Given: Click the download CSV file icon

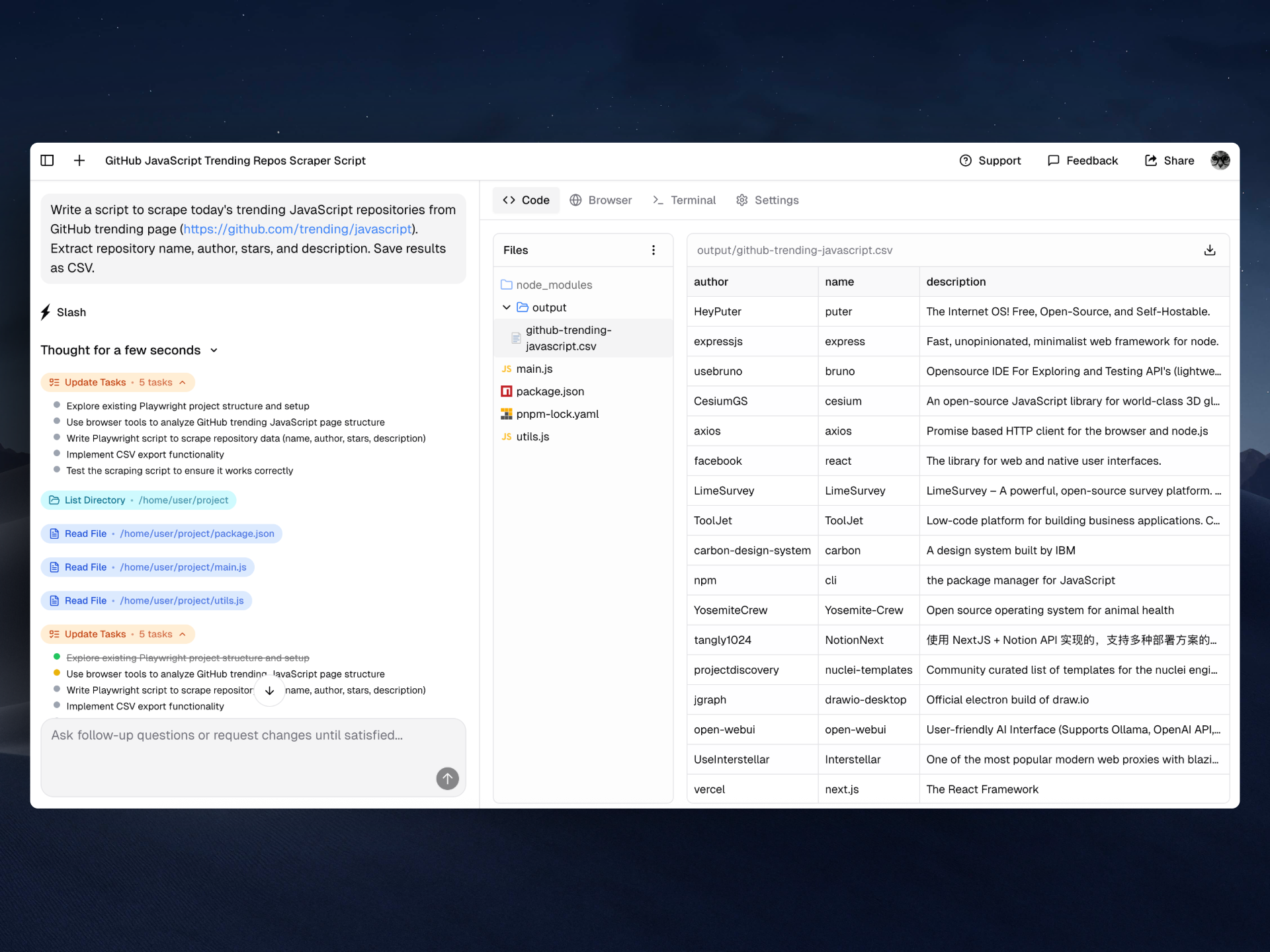Looking at the screenshot, I should click(1209, 250).
